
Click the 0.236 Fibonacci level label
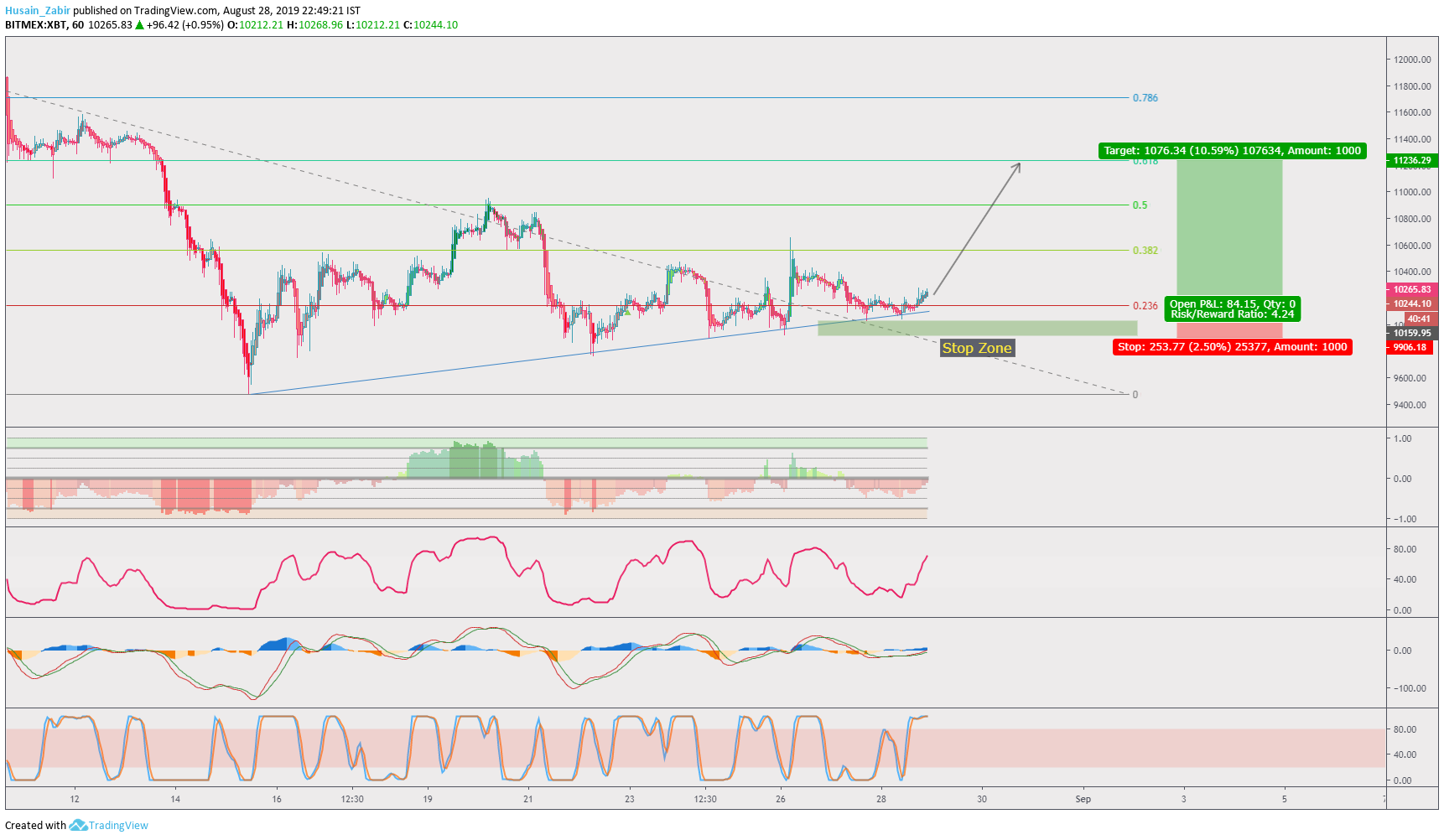click(1145, 306)
